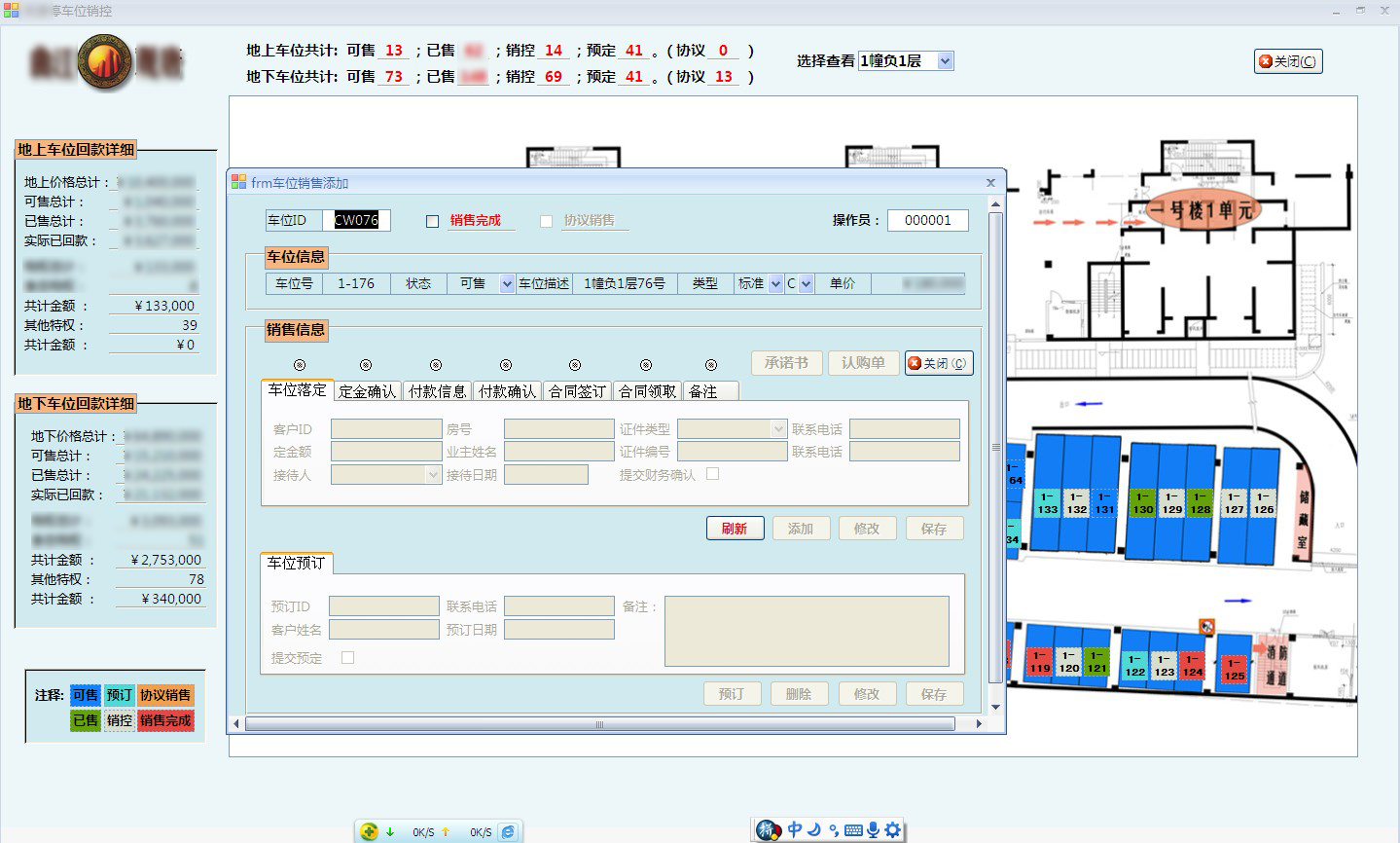Viewport: 1400px width, 843px height.
Task: Click the 可售 blue legend swatch
Action: (86, 695)
